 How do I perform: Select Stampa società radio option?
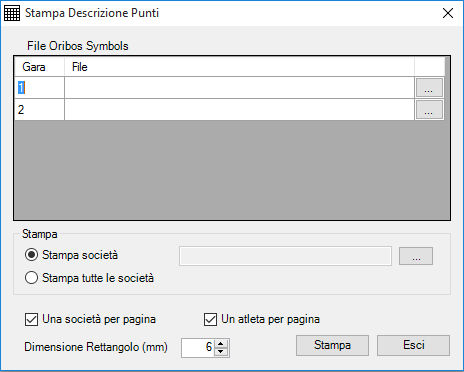32,255
